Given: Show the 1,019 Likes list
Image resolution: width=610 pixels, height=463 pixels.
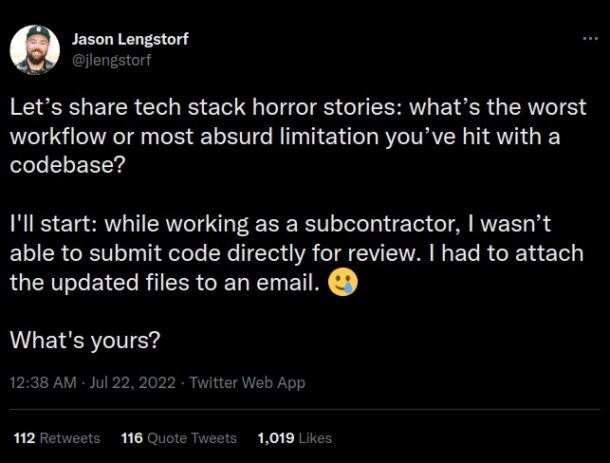Looking at the screenshot, I should (x=294, y=438).
